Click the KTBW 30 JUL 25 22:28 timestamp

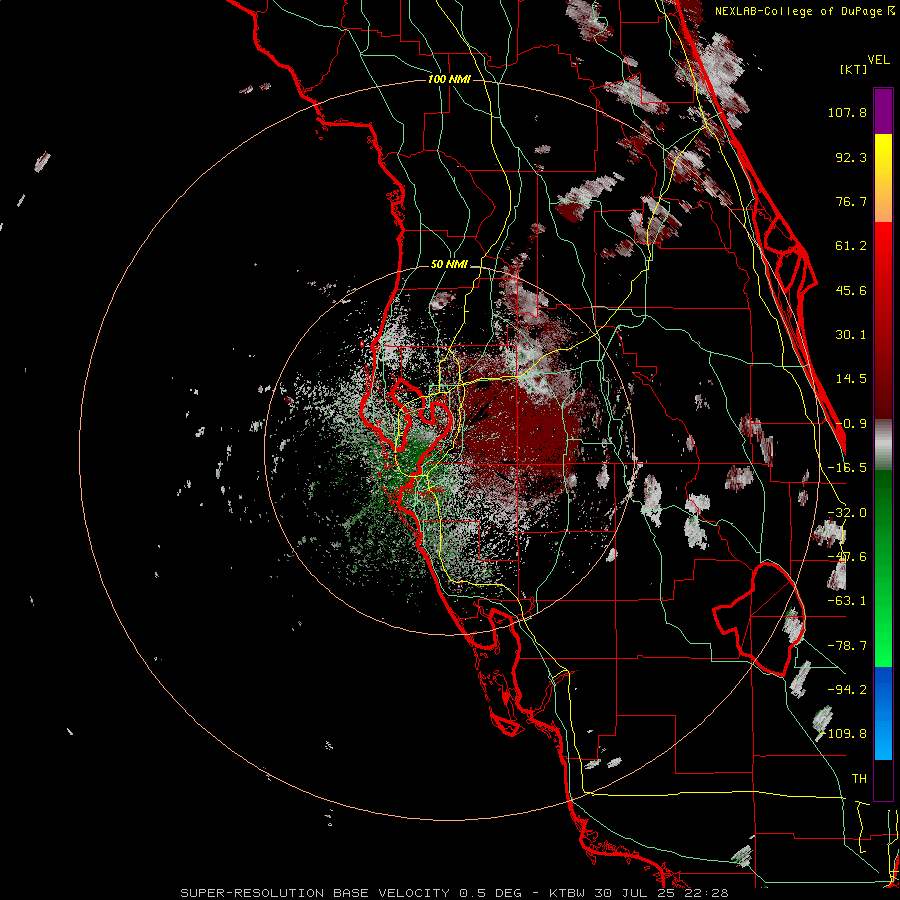click(x=638, y=893)
